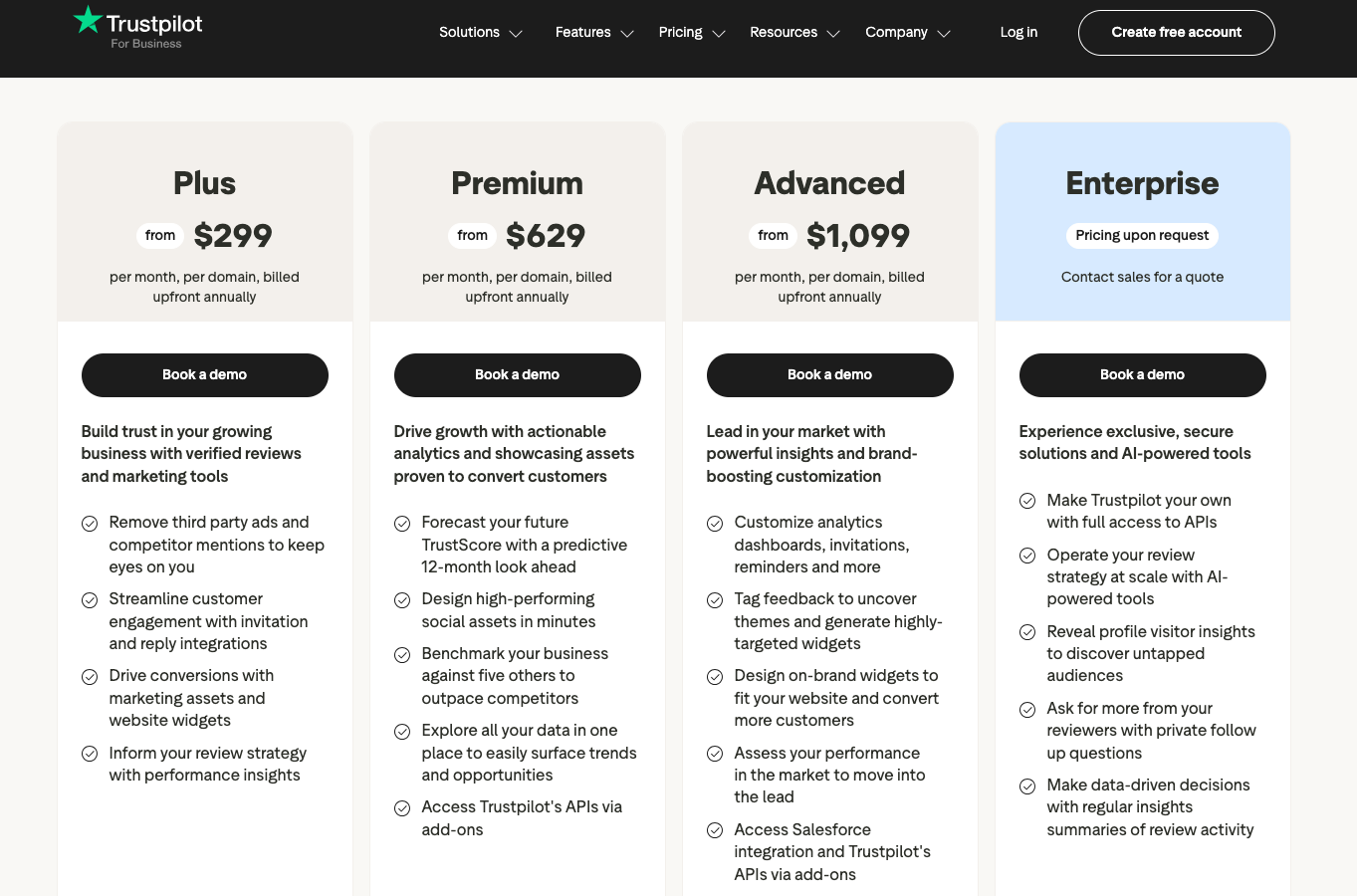Open the Features dropdown menu
The height and width of the screenshot is (896, 1357).
[x=593, y=32]
